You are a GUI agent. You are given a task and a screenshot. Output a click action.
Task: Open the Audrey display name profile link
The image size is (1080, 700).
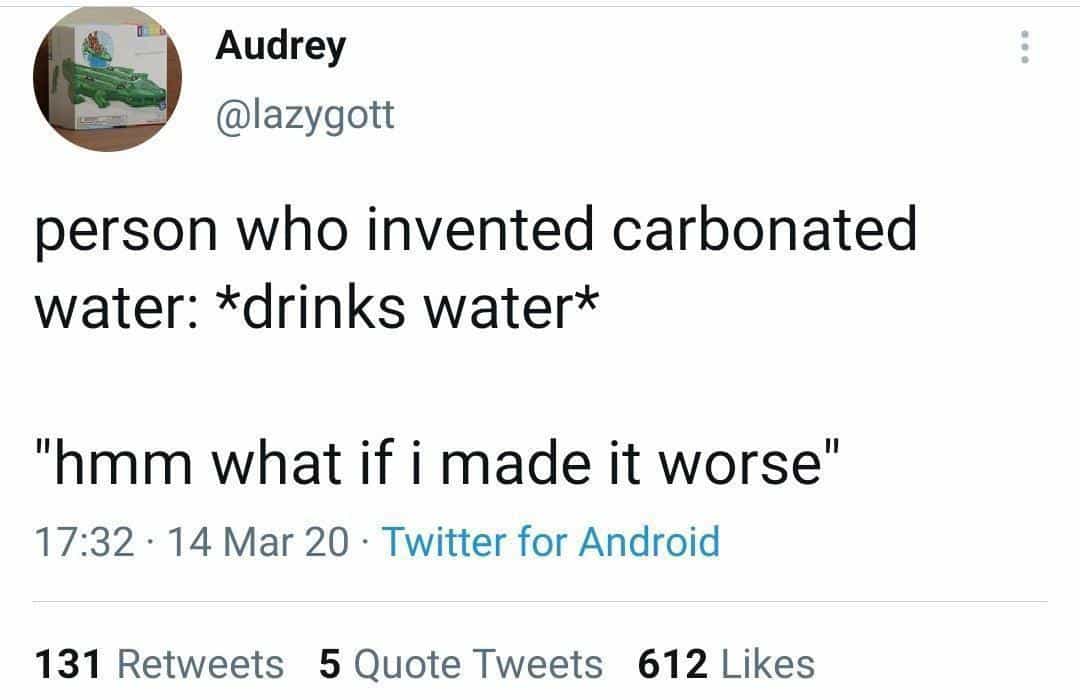pos(281,46)
